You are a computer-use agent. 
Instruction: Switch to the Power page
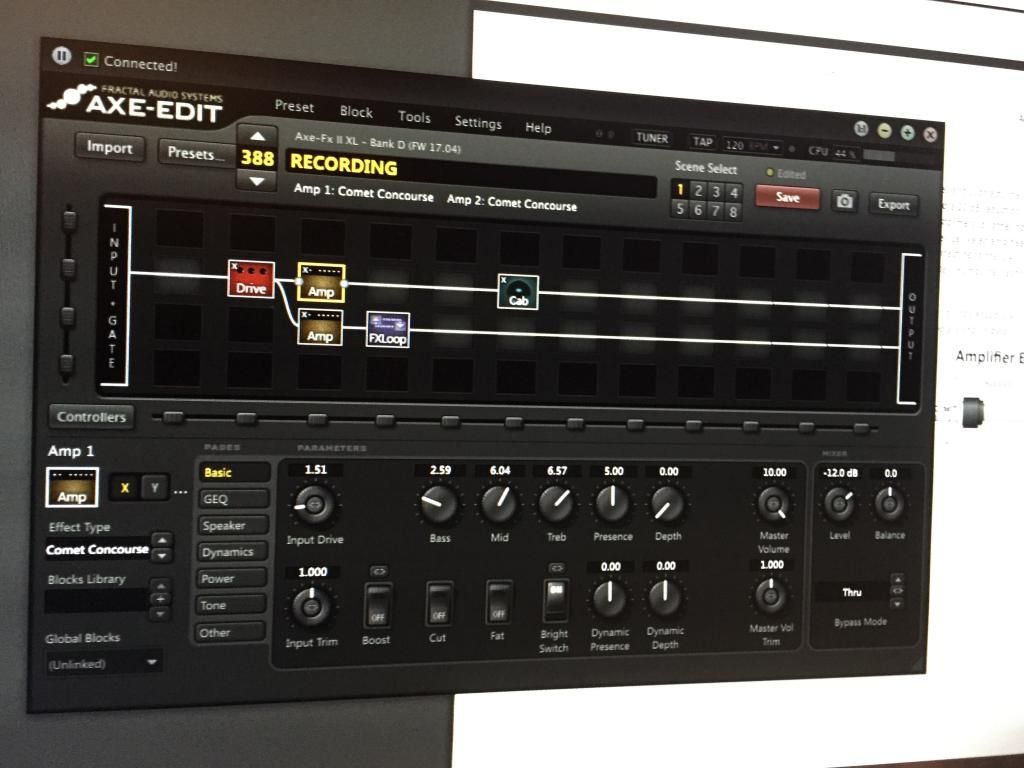232,579
